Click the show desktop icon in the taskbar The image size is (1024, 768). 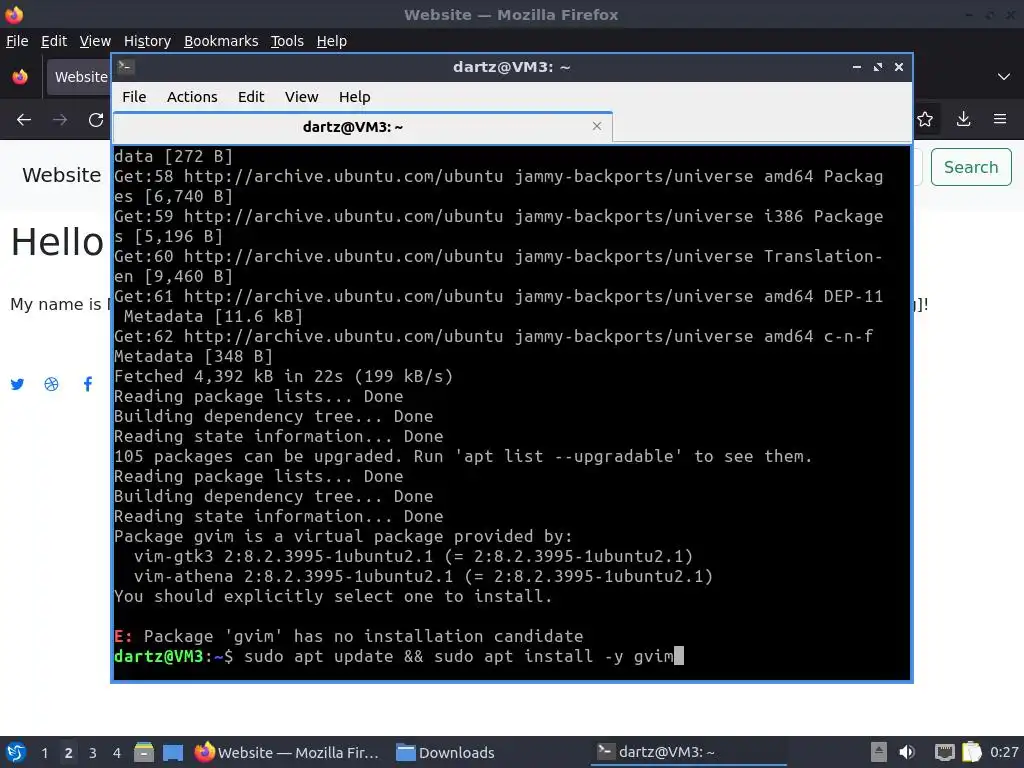[173, 752]
